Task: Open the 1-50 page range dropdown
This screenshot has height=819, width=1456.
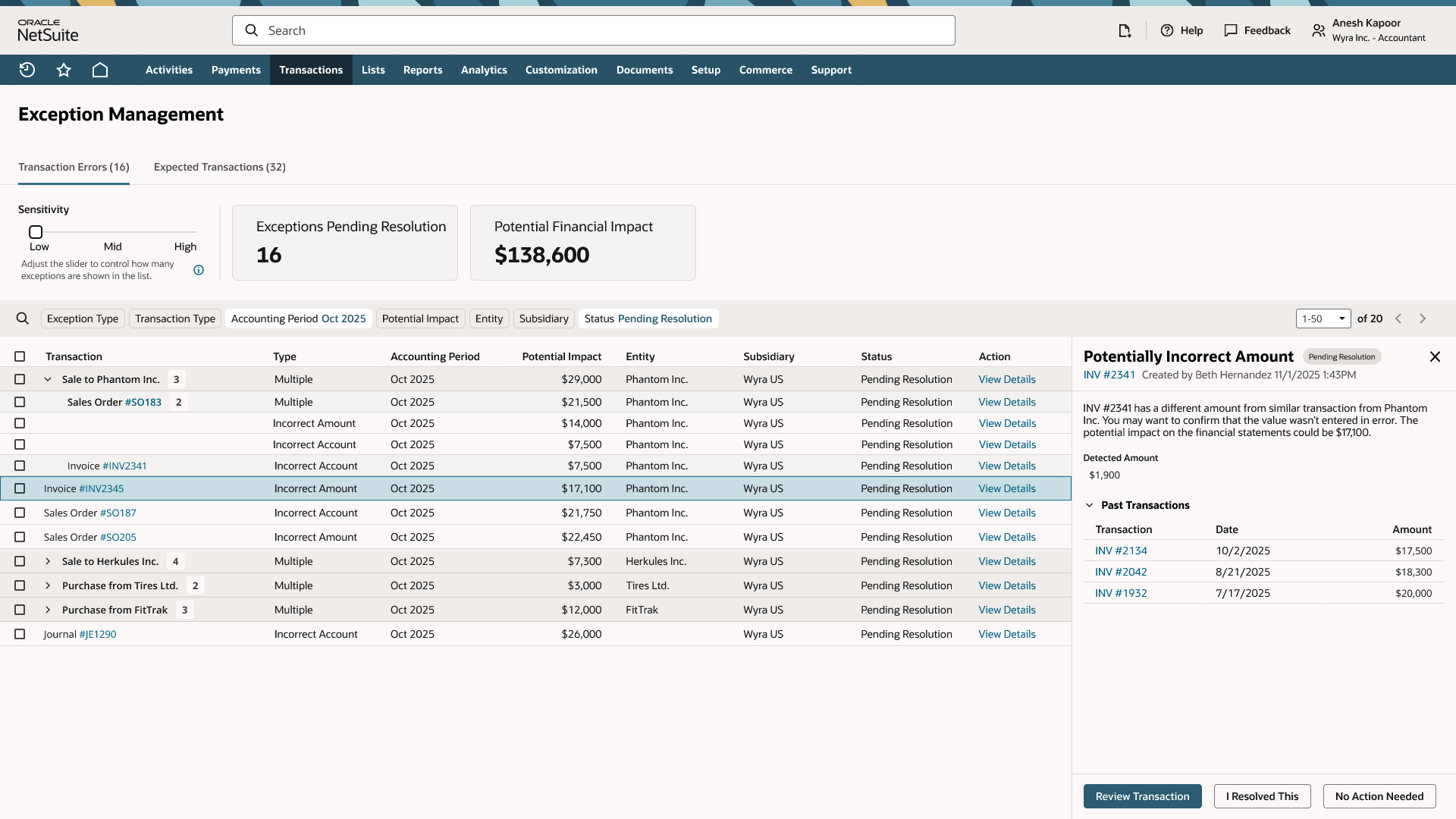Action: tap(1323, 318)
